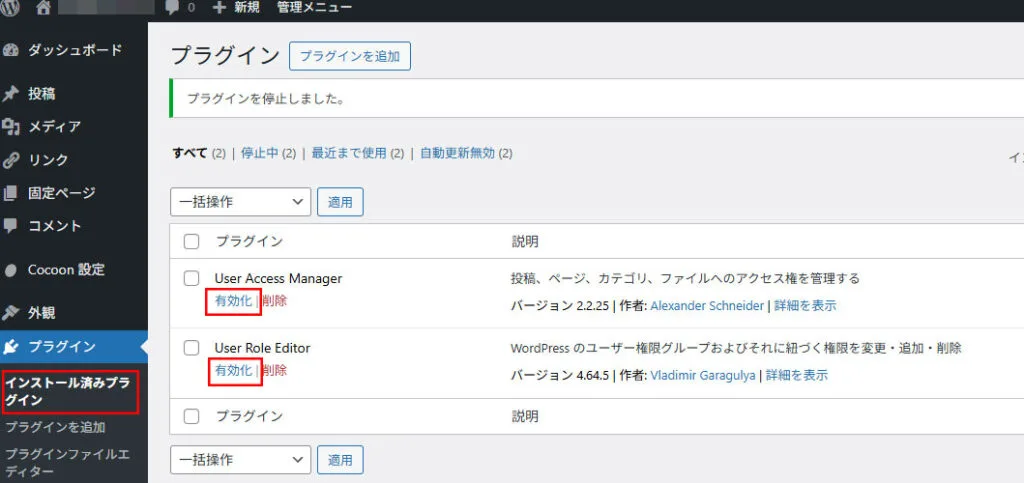1024x483 pixels.
Task: Open 固定ページ in the sidebar menu
Action: [61, 193]
